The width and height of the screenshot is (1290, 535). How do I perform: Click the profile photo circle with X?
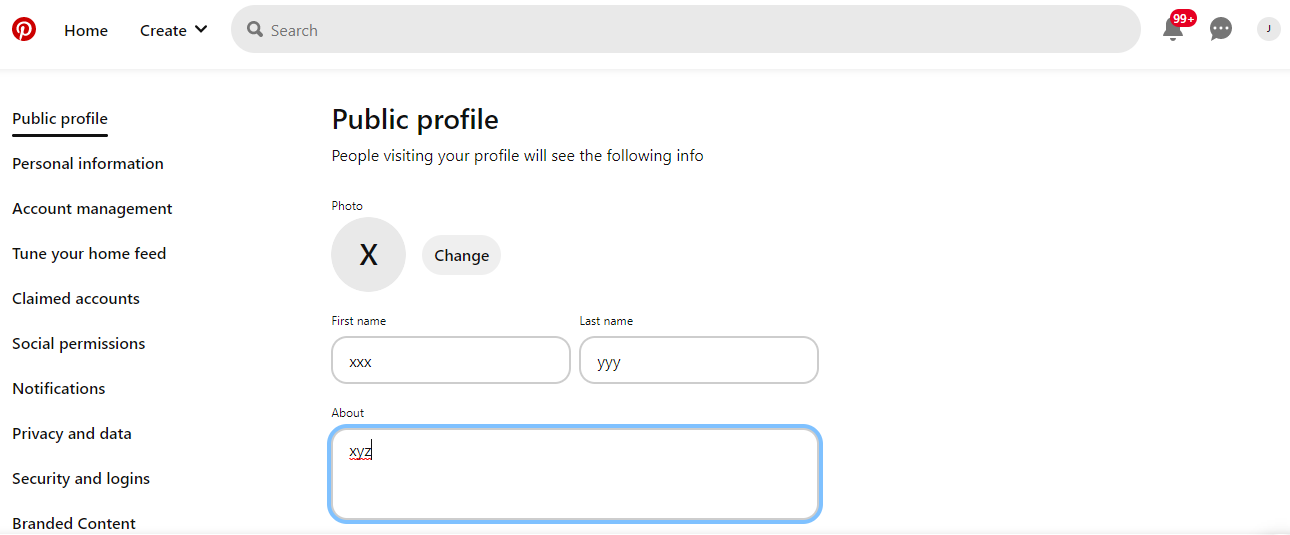[368, 255]
